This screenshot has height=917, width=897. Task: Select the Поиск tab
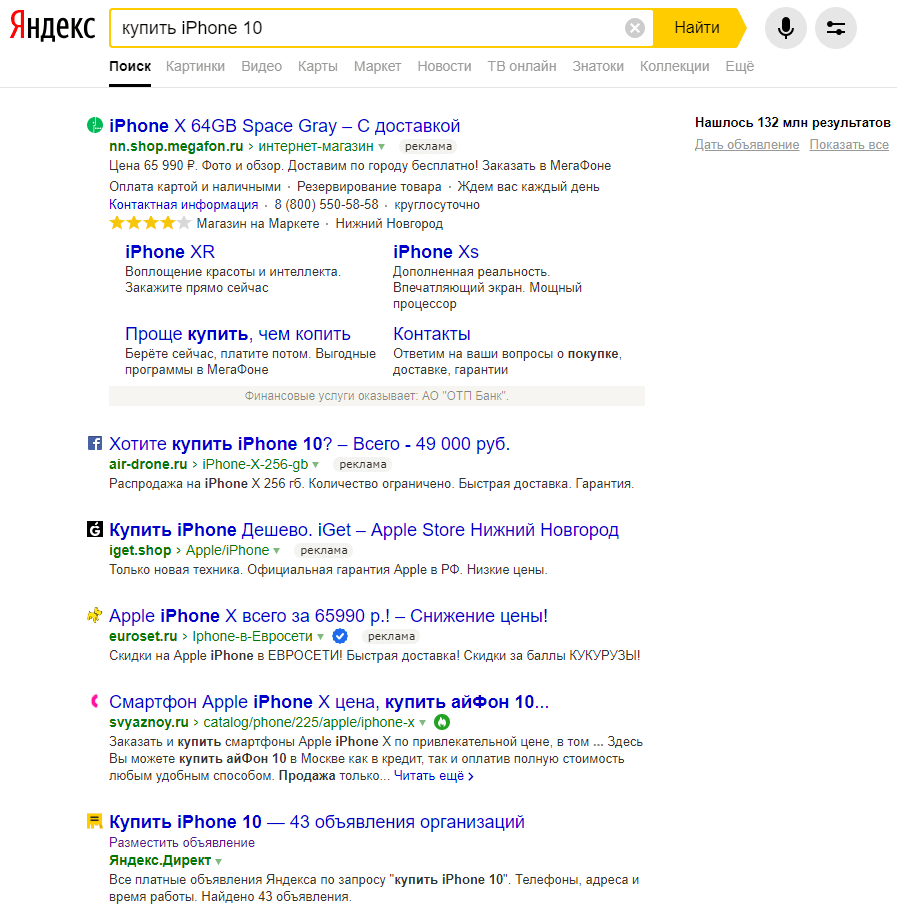tap(130, 67)
